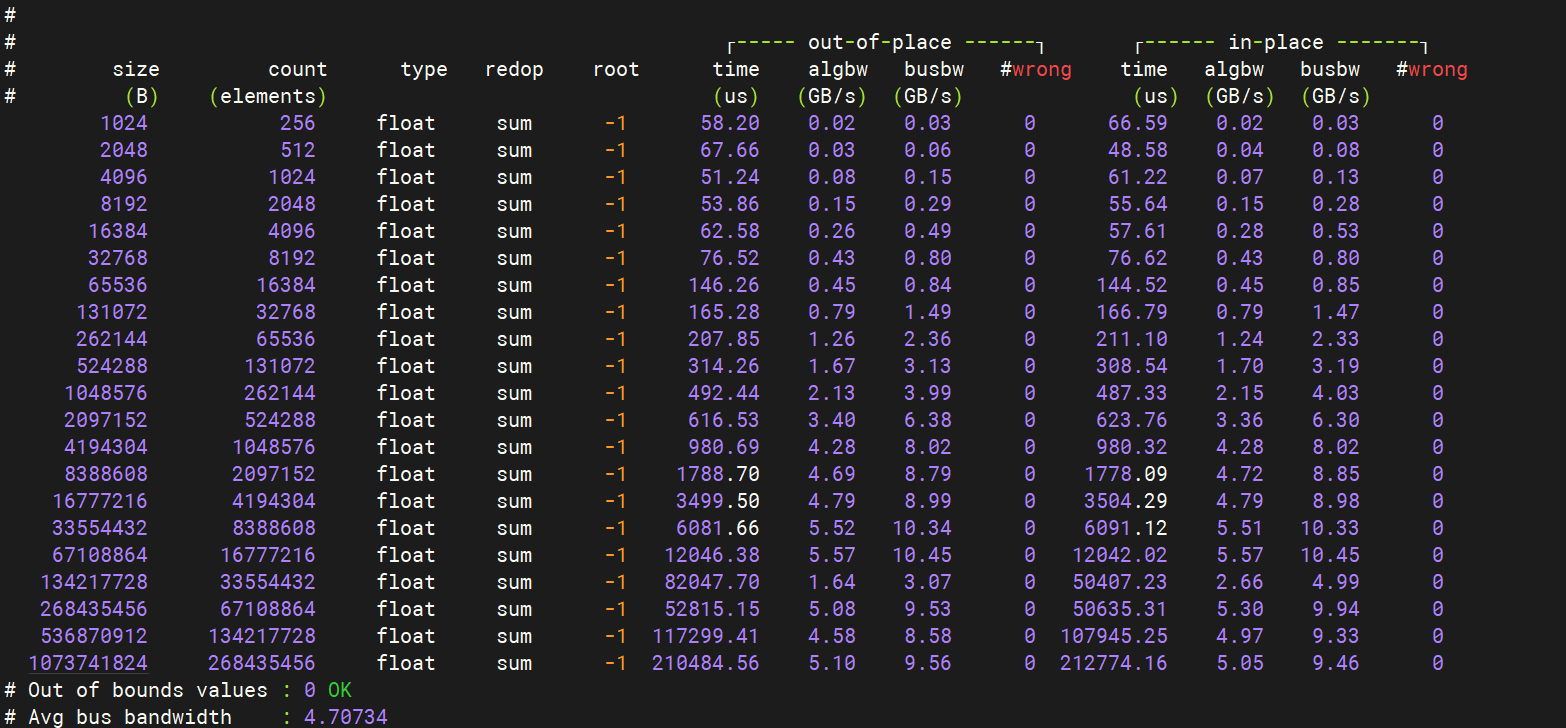Click the "type" column header
Screen dimensions: 1566x728
click(x=424, y=70)
